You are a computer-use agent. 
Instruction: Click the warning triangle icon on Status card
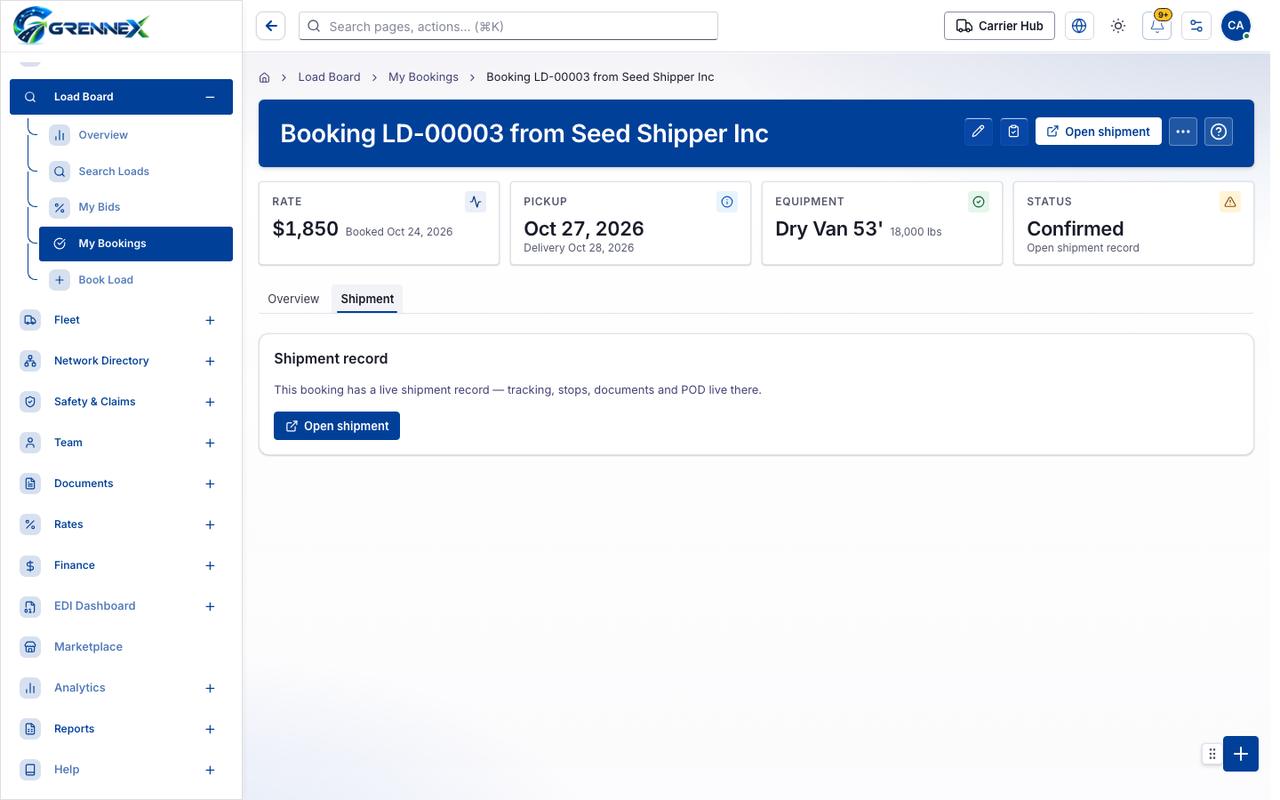[x=1230, y=202]
